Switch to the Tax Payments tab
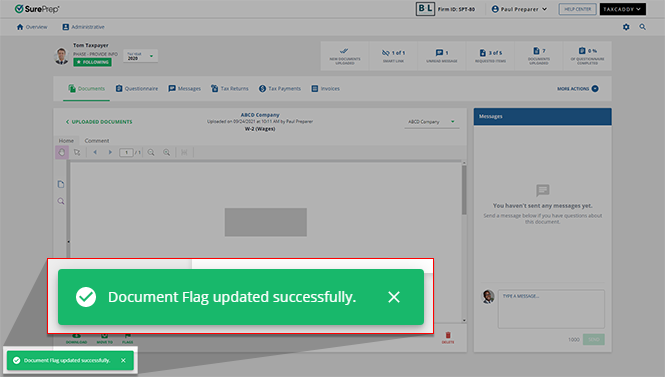This screenshot has width=665, height=377. [280, 89]
